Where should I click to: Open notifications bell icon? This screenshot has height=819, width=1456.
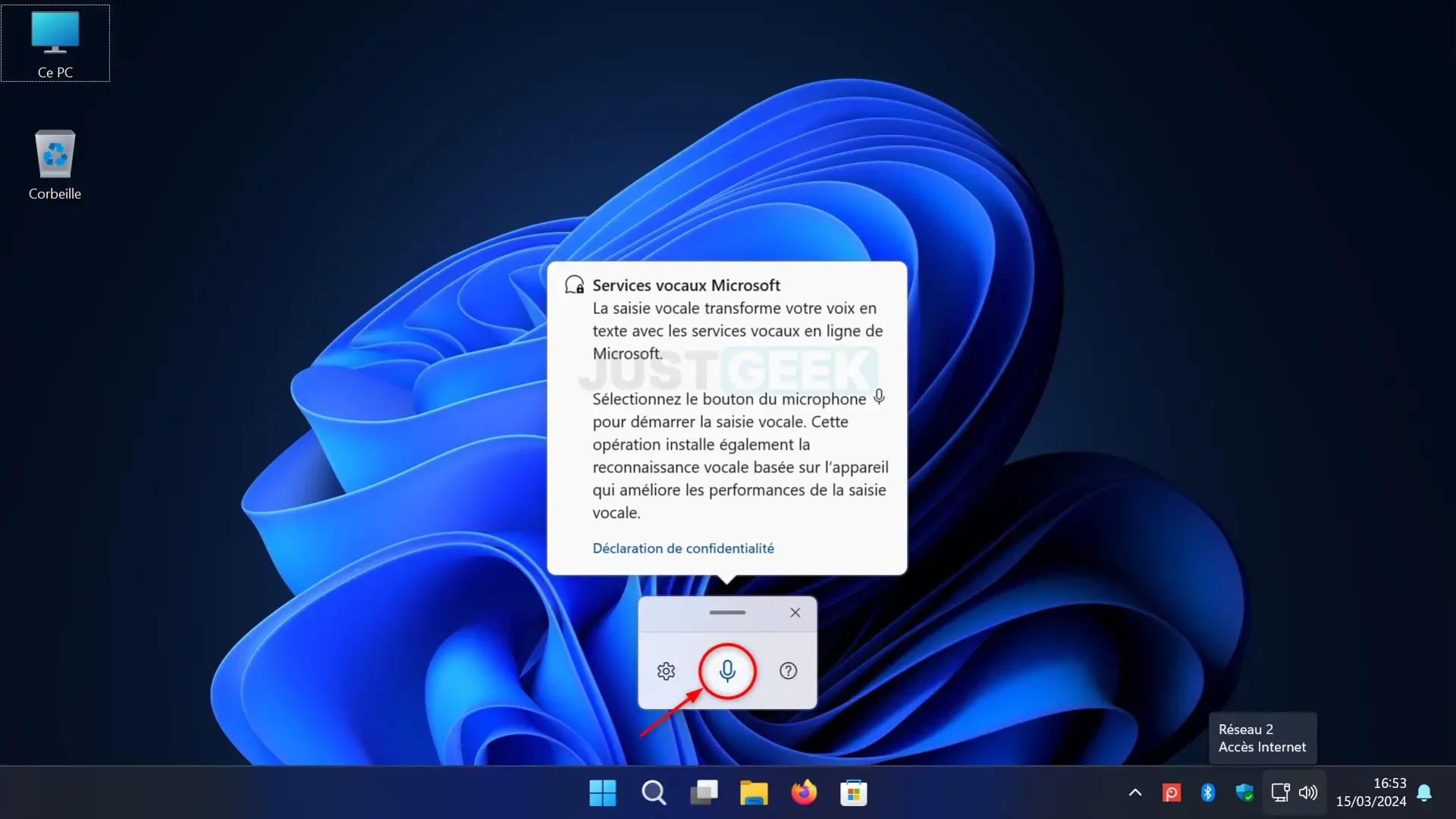[x=1424, y=793]
